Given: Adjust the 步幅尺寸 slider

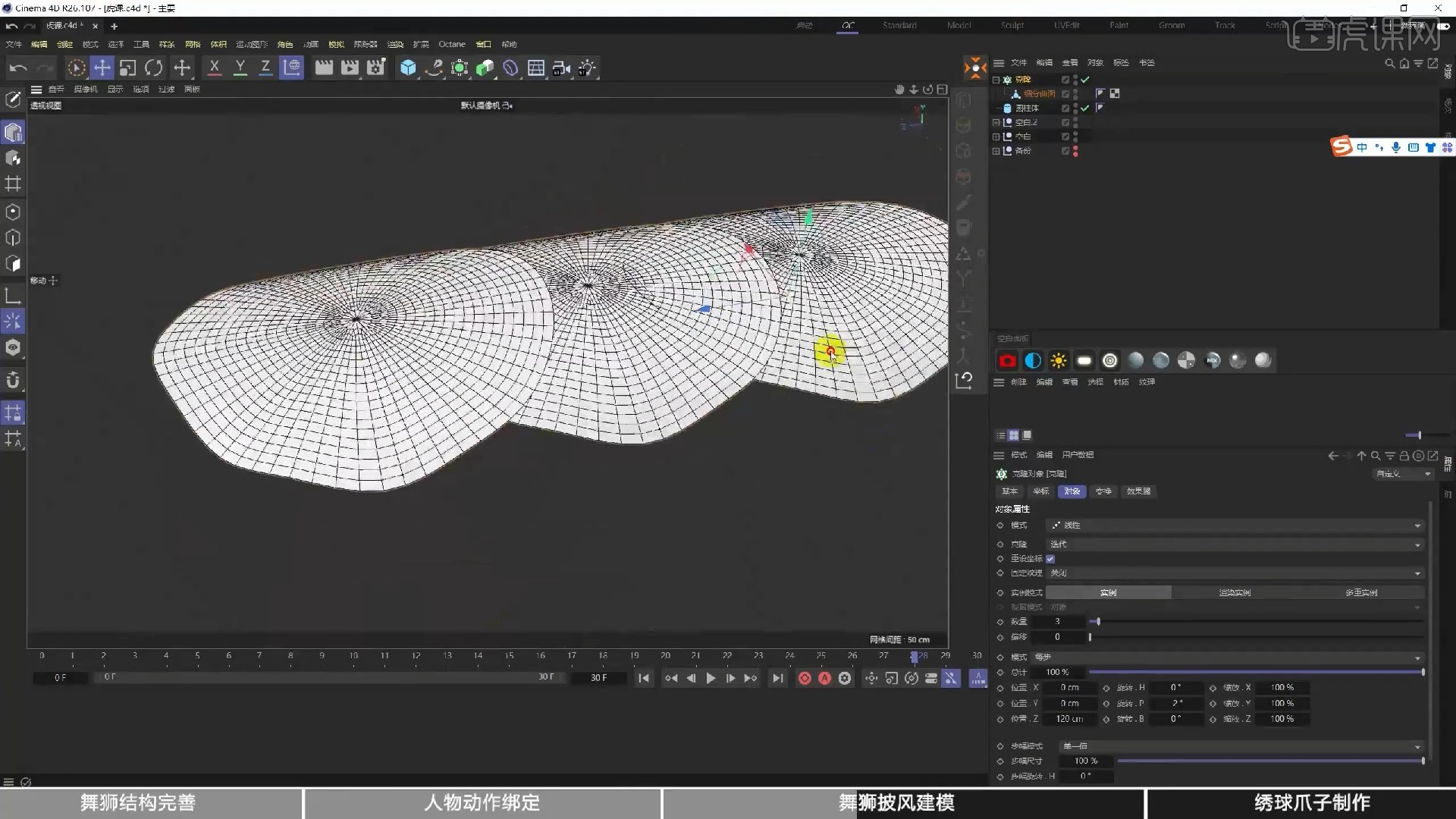Looking at the screenshot, I should tap(1270, 761).
